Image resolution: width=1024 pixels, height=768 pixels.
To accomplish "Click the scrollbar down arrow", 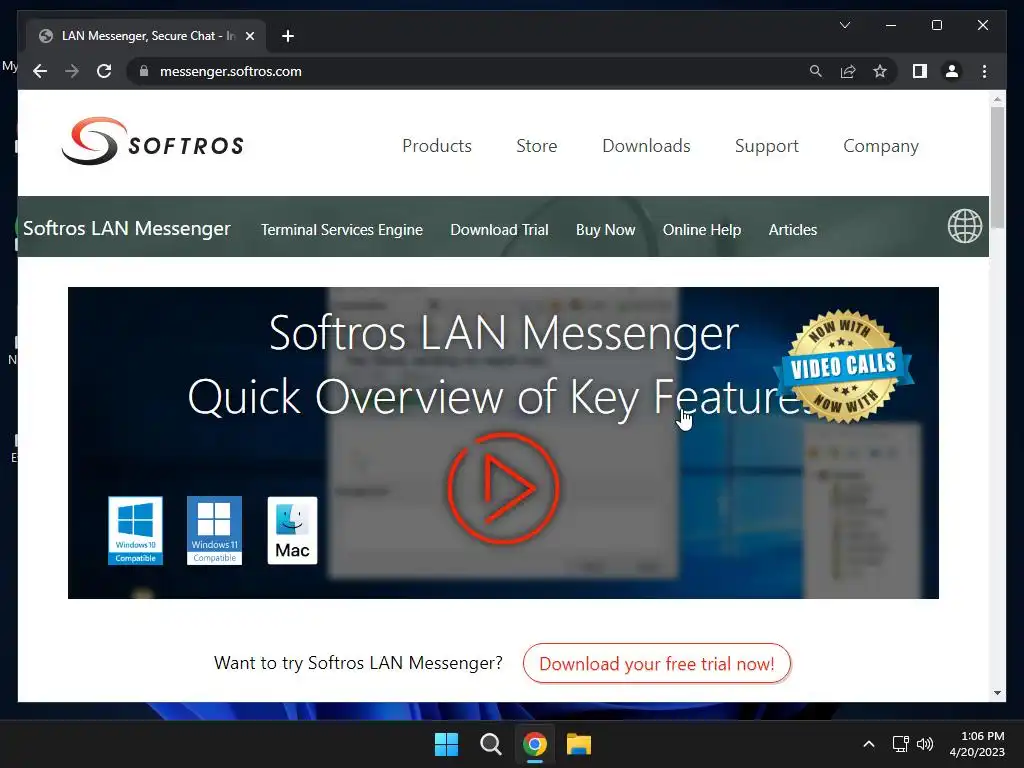I will click(997, 693).
